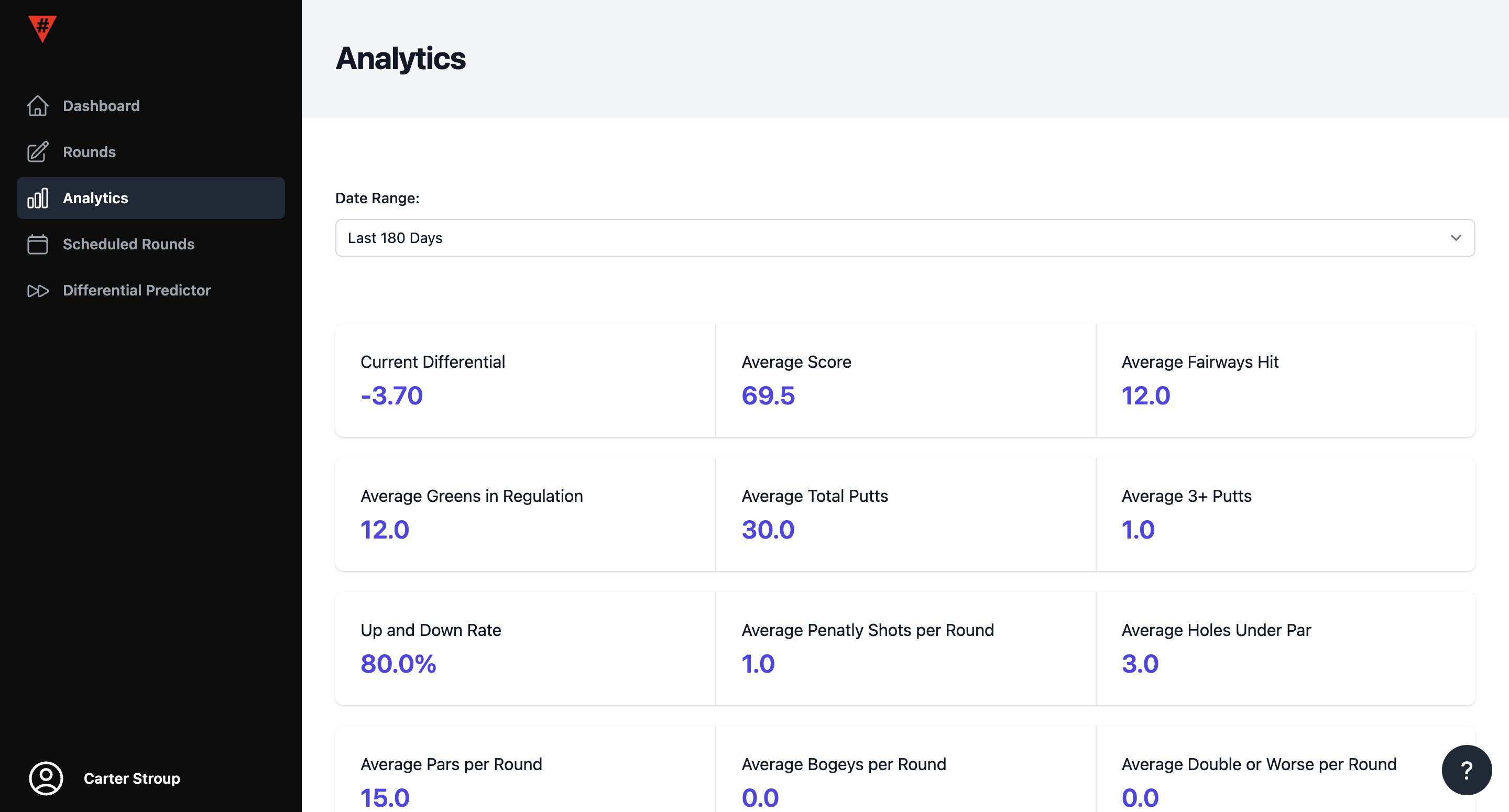Select the Scheduled Rounds sidebar entry

point(128,244)
